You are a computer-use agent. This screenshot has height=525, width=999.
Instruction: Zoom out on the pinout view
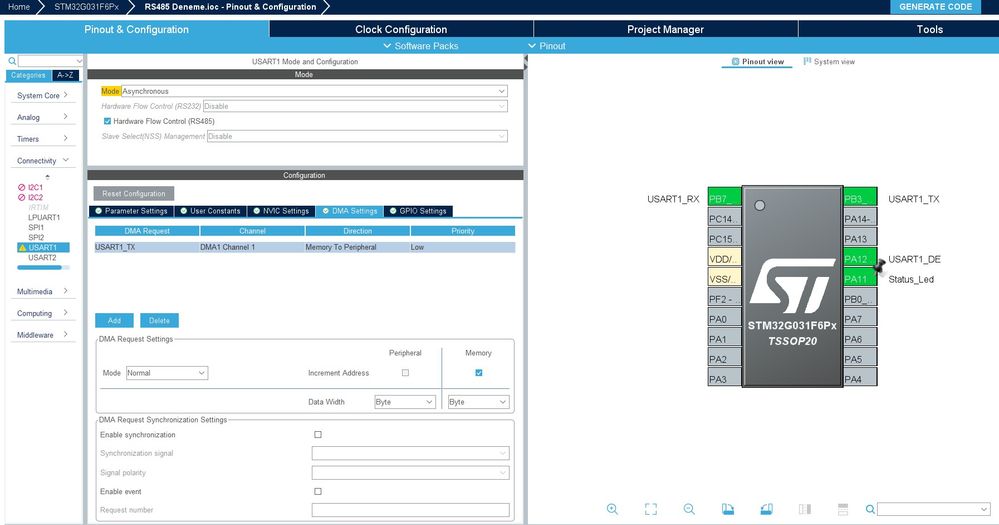(x=689, y=509)
